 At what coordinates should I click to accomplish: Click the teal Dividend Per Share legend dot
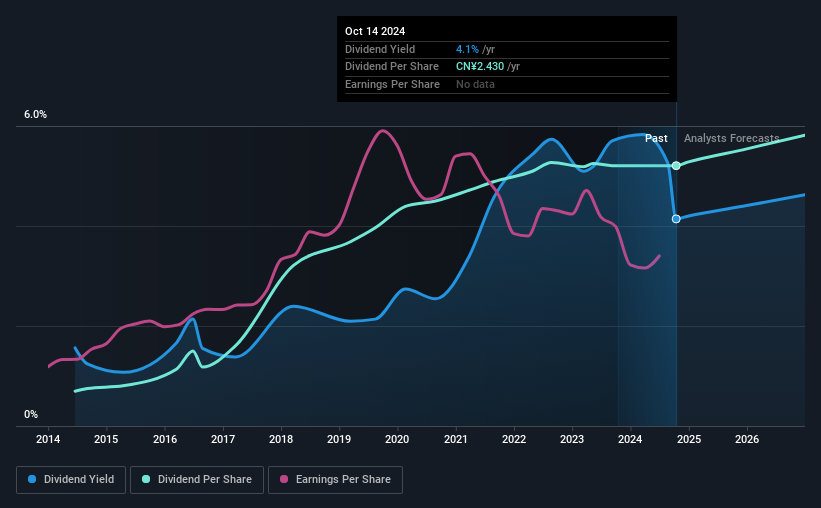(x=146, y=479)
